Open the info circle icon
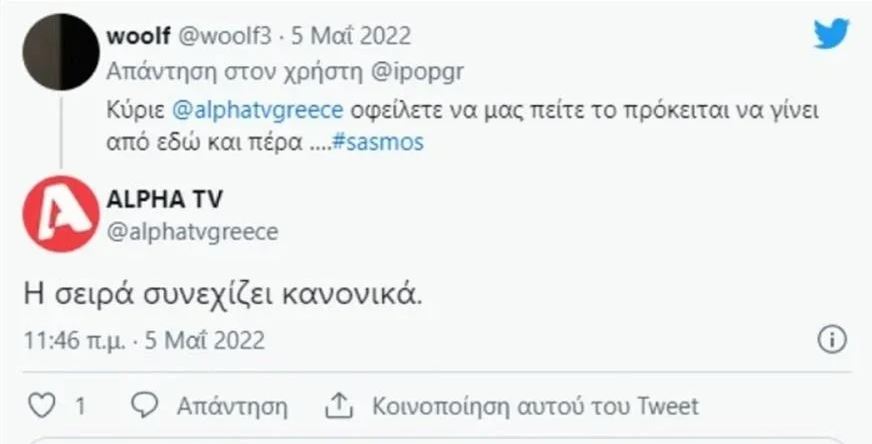872x444 pixels. 832,340
